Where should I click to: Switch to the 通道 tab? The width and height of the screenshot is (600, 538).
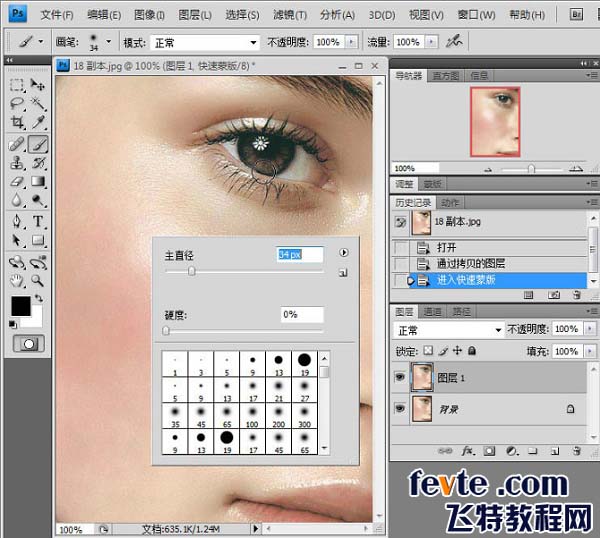tap(434, 311)
